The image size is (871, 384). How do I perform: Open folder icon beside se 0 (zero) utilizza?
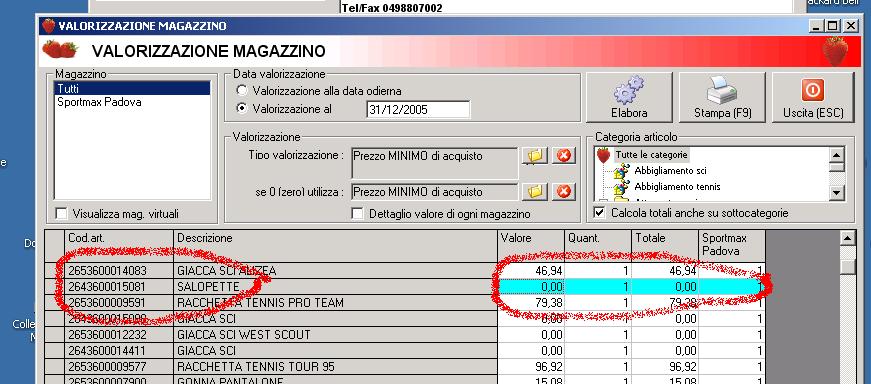[x=535, y=192]
